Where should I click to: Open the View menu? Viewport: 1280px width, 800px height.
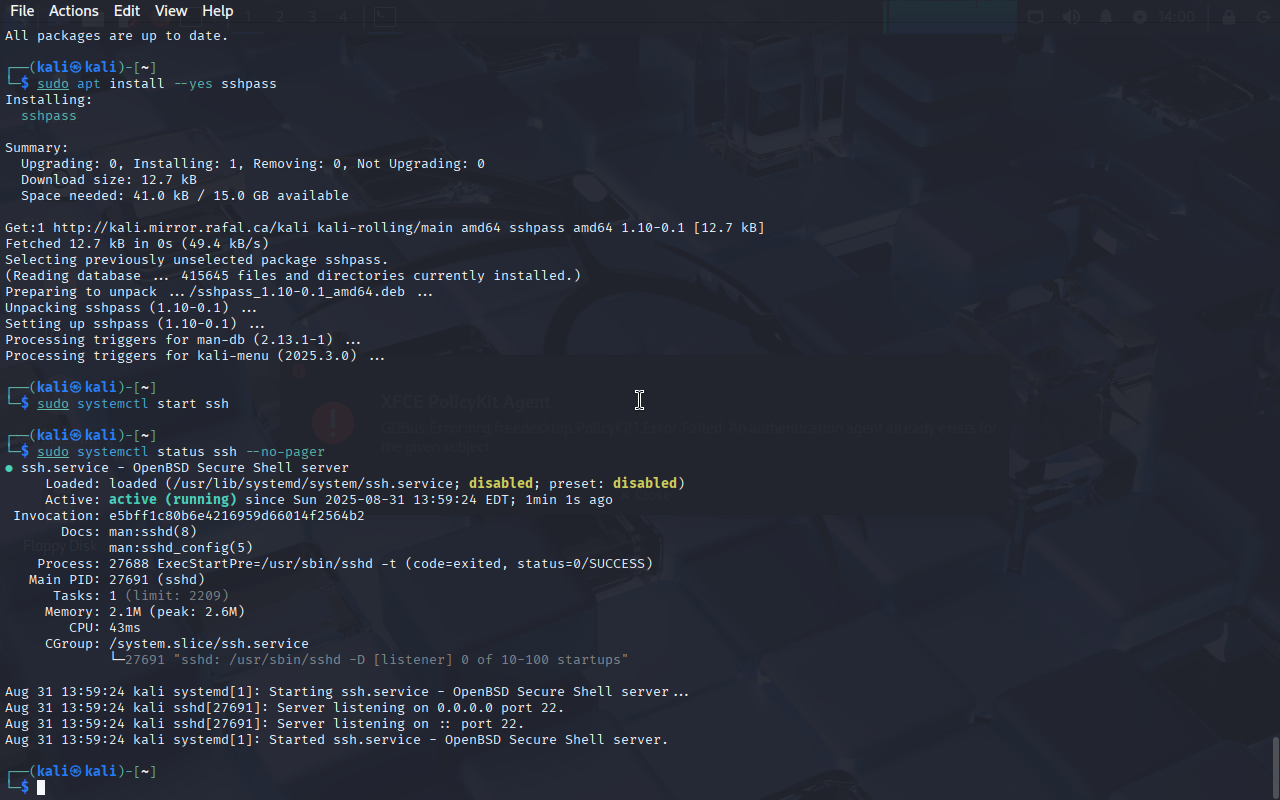[x=171, y=11]
